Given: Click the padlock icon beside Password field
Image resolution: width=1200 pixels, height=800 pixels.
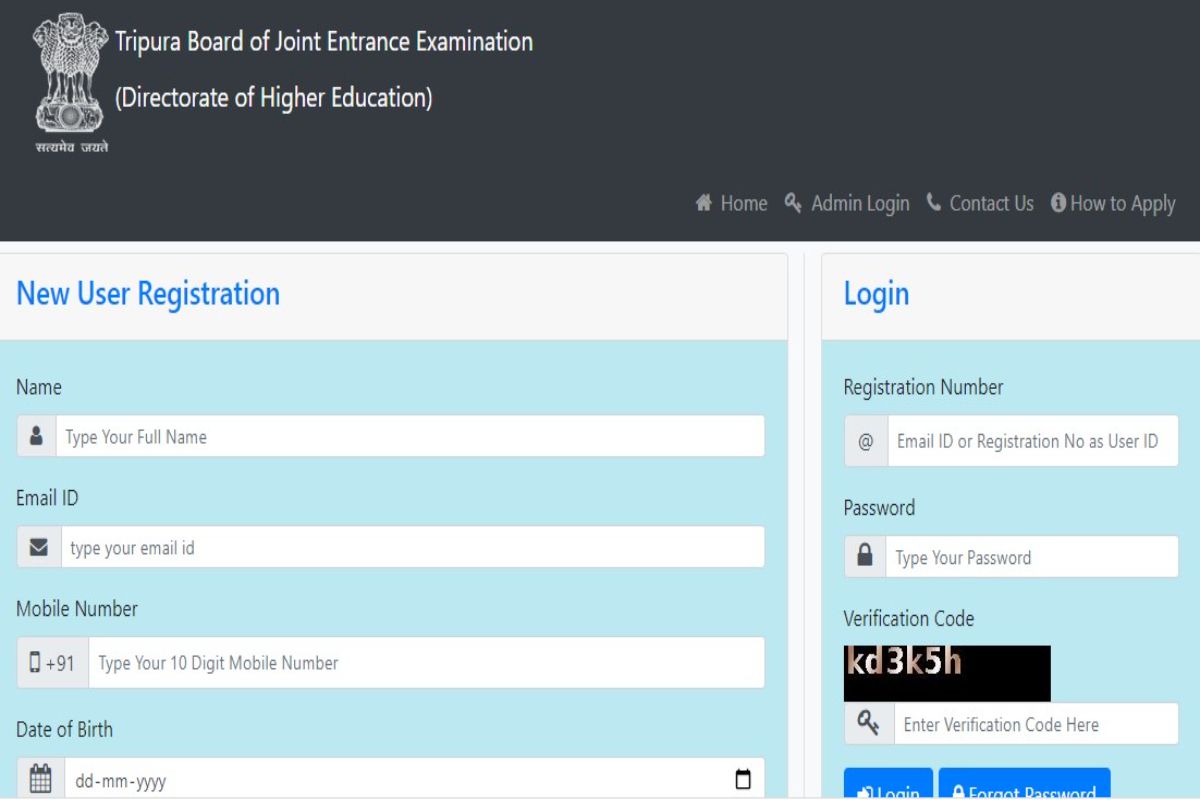Looking at the screenshot, I should (865, 557).
